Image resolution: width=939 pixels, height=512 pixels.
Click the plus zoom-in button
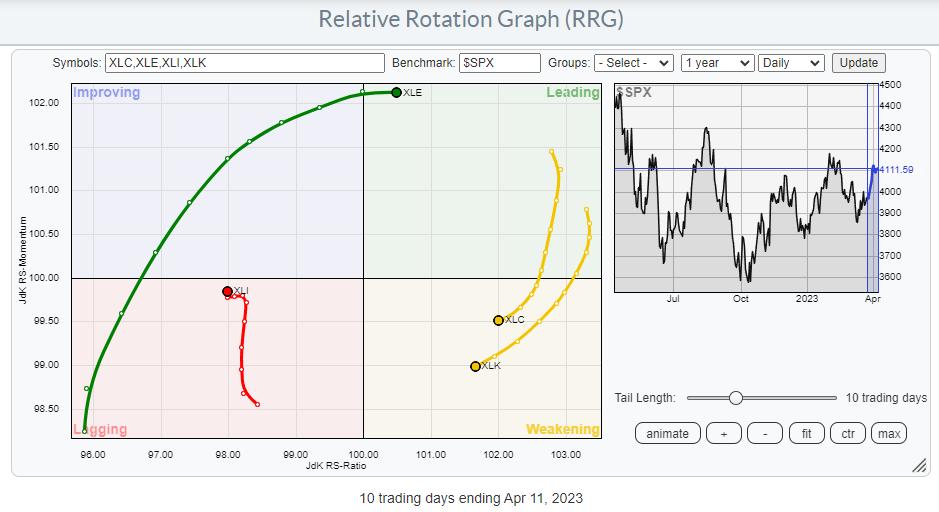pos(723,433)
